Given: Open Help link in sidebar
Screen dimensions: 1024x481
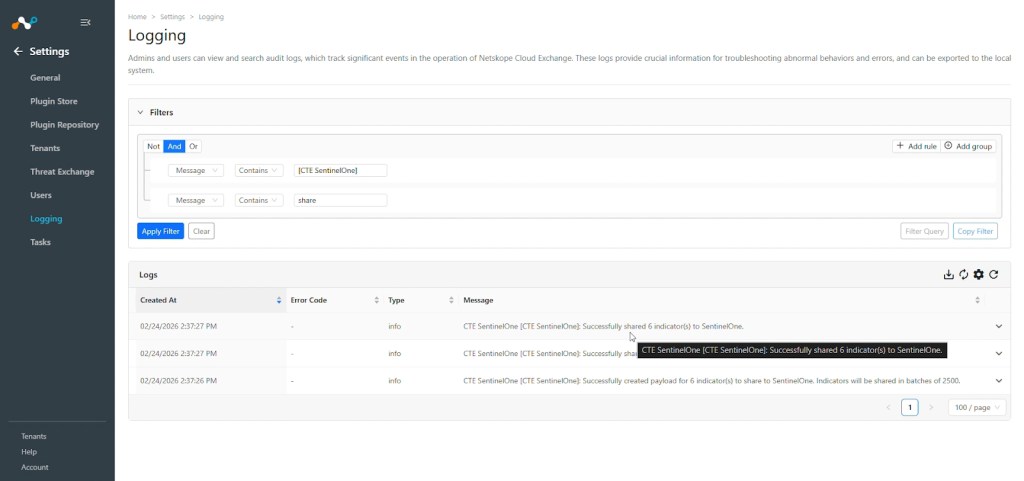Looking at the screenshot, I should pos(29,452).
